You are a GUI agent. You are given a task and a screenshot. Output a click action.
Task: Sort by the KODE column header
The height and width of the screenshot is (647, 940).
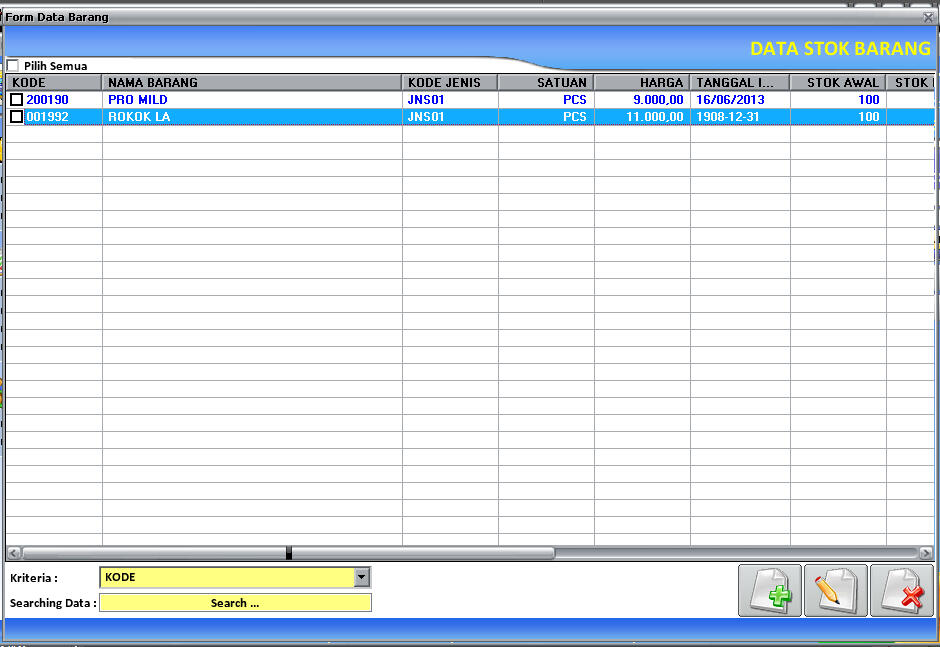(x=54, y=82)
